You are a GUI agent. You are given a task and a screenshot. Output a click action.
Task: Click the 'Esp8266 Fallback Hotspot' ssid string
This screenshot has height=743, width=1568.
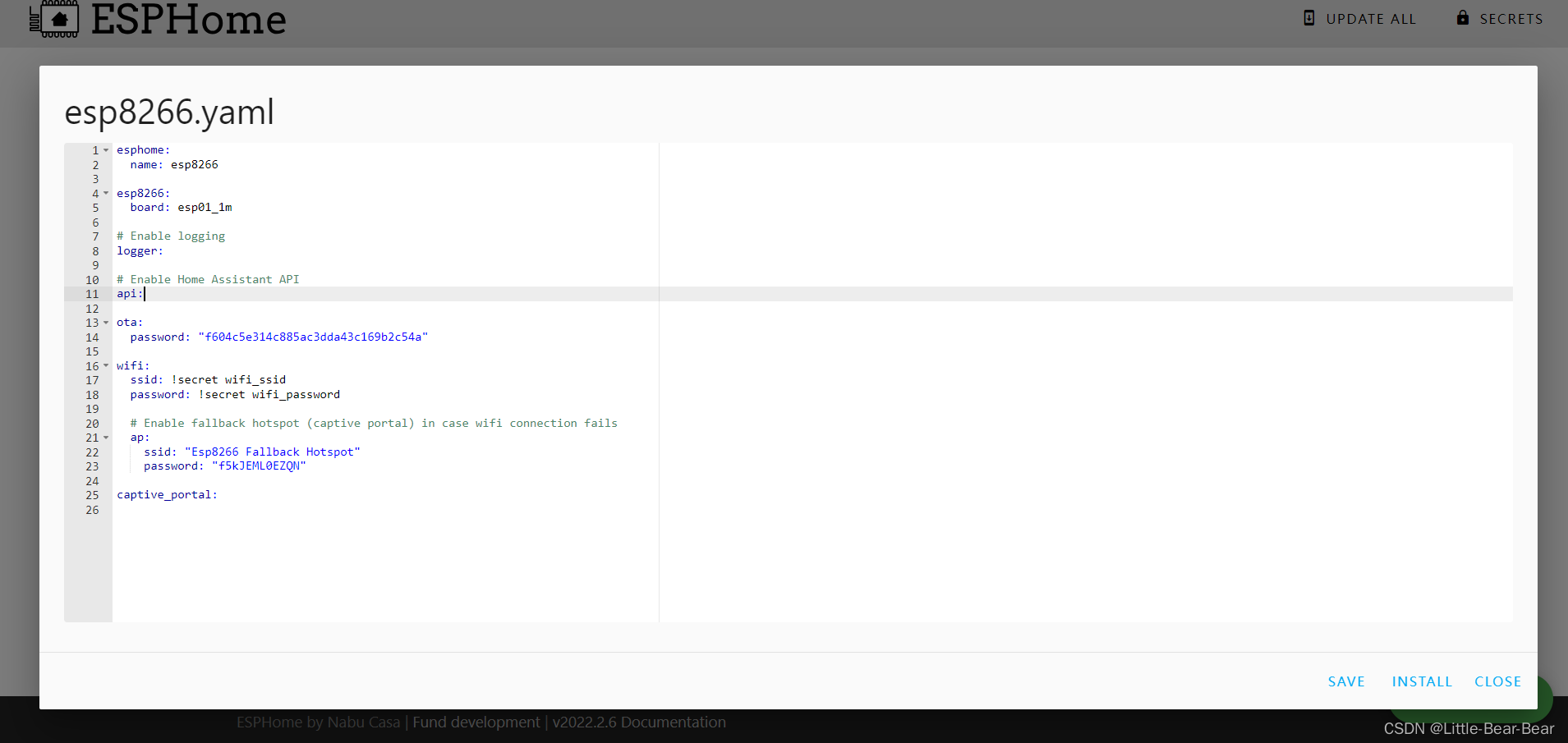pos(273,452)
